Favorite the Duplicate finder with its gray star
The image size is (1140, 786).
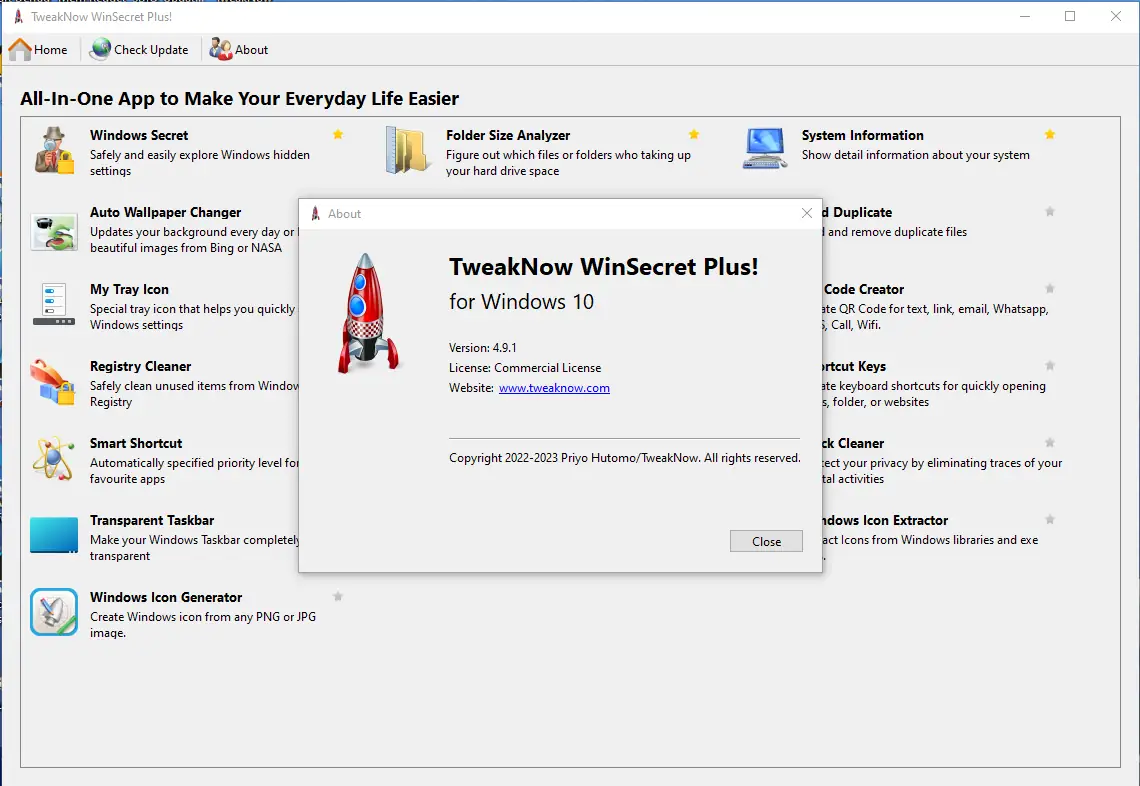point(1050,212)
